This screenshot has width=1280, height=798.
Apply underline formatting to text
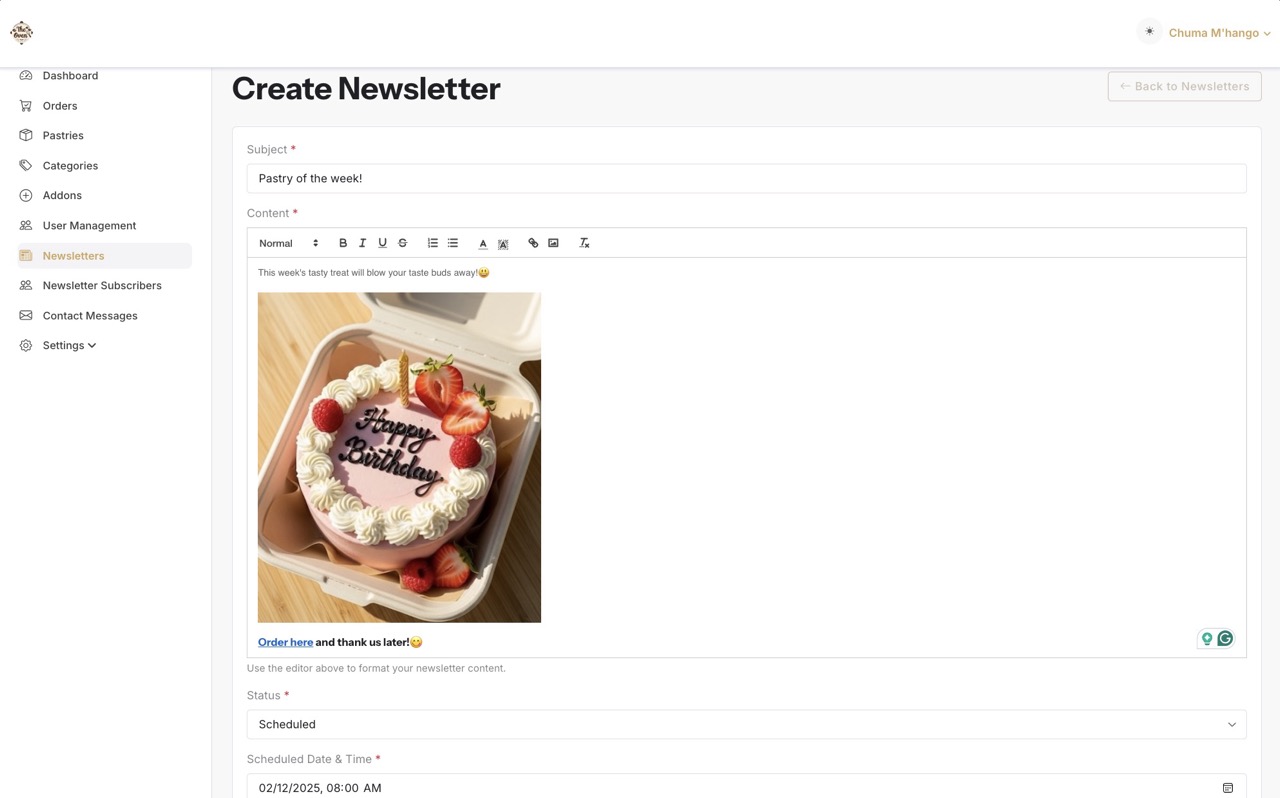[382, 243]
